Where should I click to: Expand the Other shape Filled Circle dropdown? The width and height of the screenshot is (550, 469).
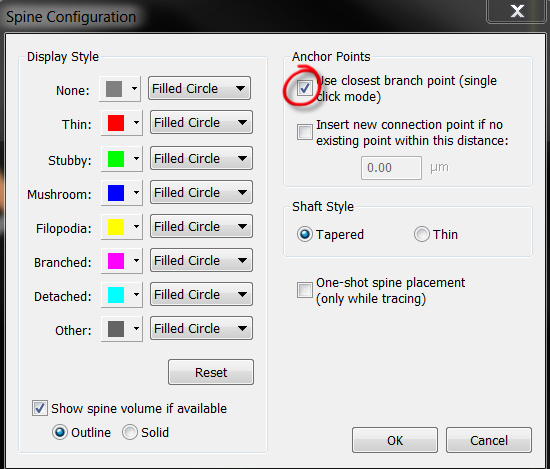201,328
